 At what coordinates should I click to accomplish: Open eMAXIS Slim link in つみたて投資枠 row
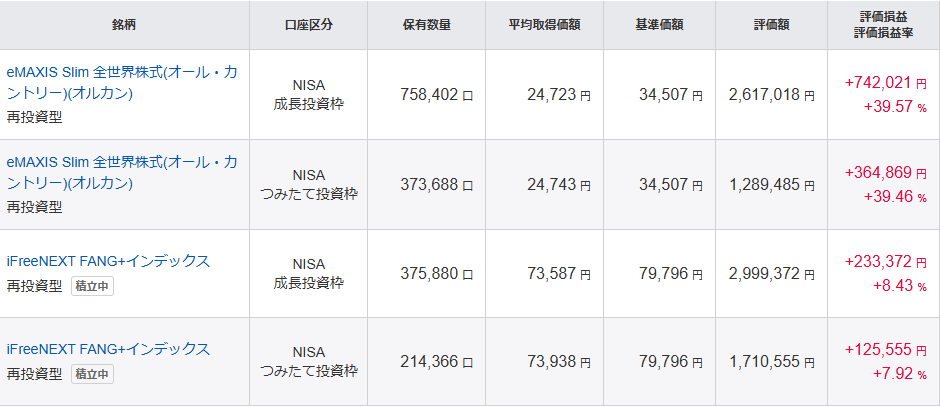(121, 163)
